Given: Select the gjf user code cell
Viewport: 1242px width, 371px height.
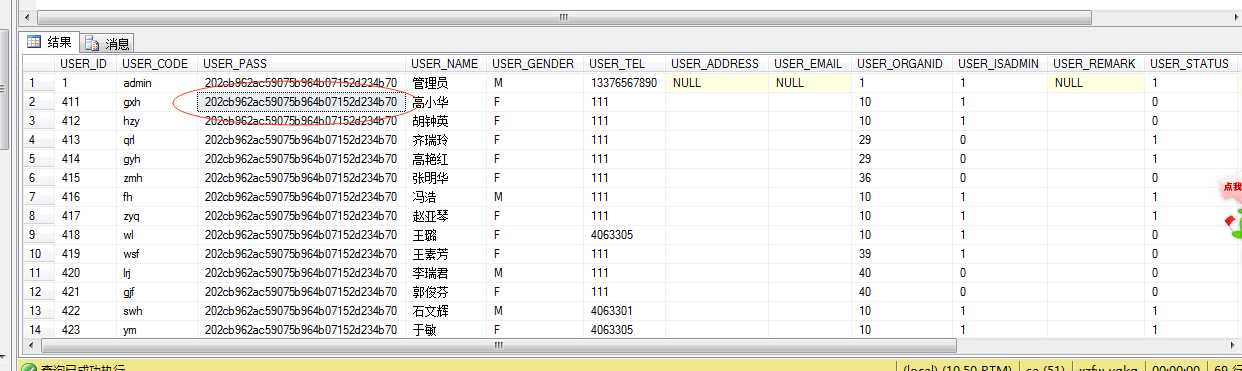Looking at the screenshot, I should pyautogui.click(x=157, y=292).
